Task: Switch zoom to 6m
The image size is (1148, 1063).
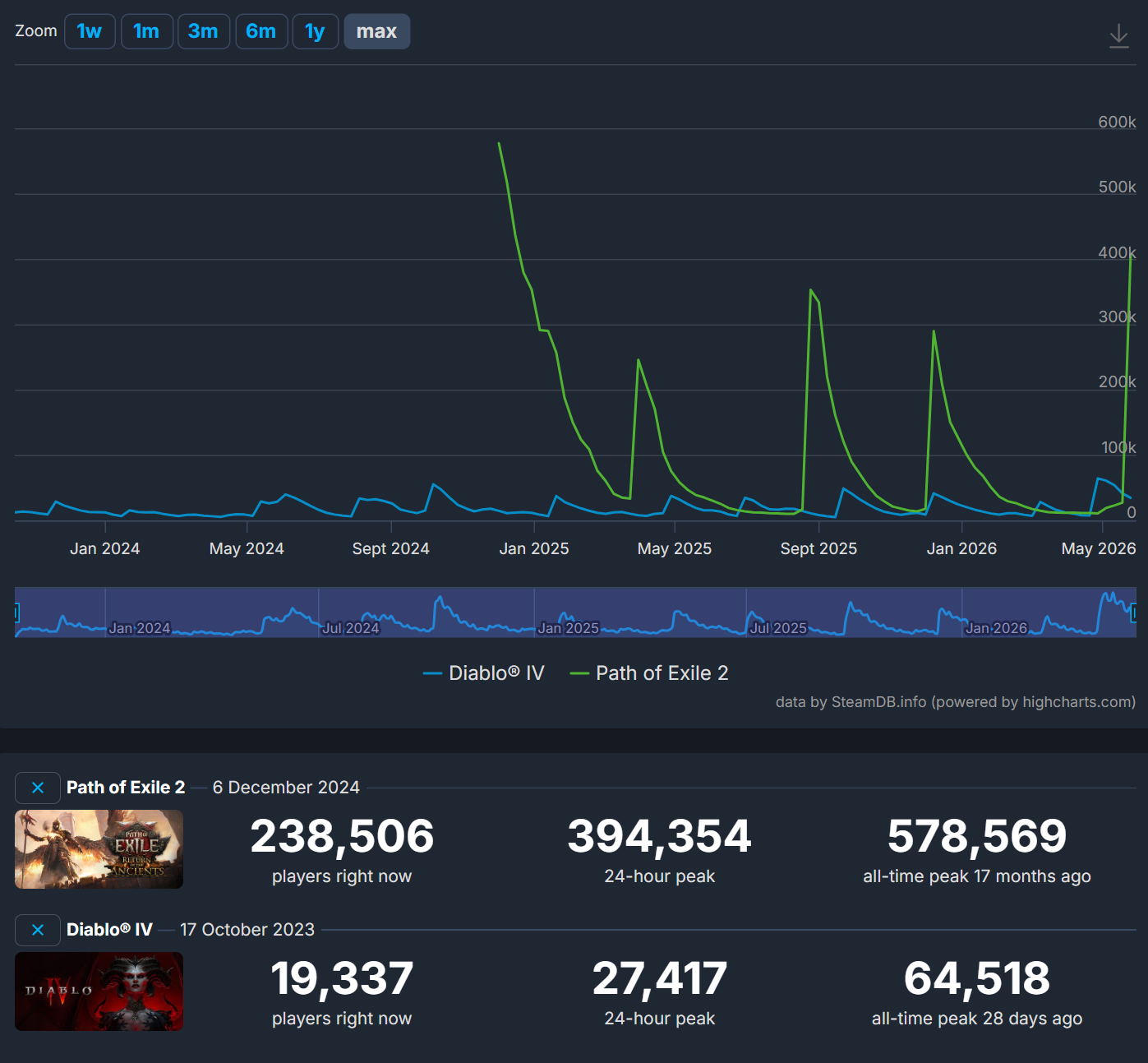Action: (x=261, y=31)
